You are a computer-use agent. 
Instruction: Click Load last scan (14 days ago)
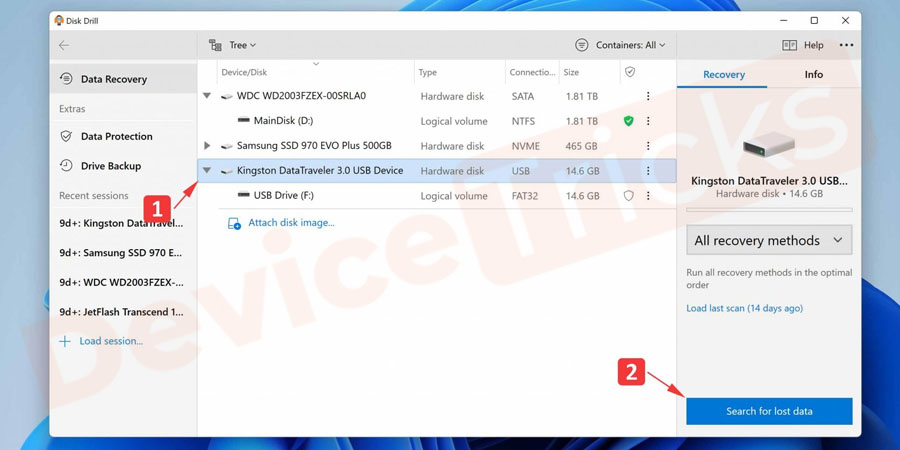click(x=744, y=309)
